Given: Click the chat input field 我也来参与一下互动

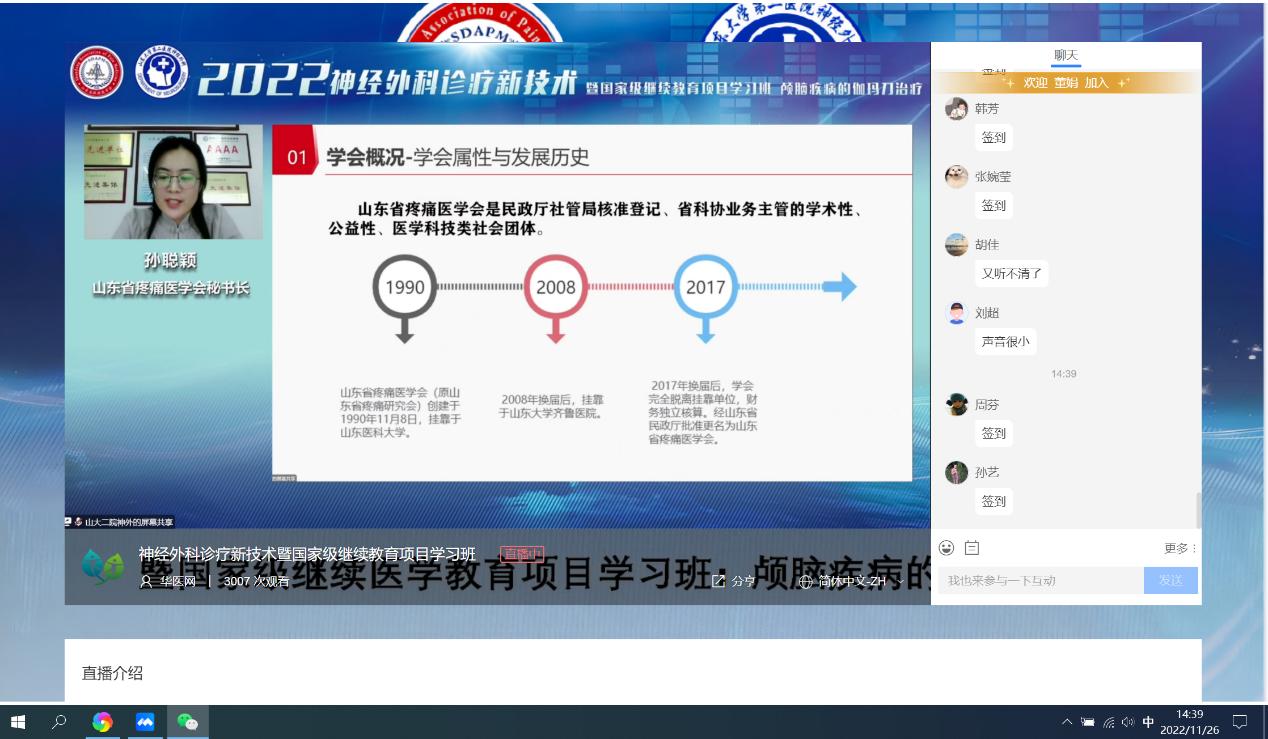Looking at the screenshot, I should [1040, 580].
